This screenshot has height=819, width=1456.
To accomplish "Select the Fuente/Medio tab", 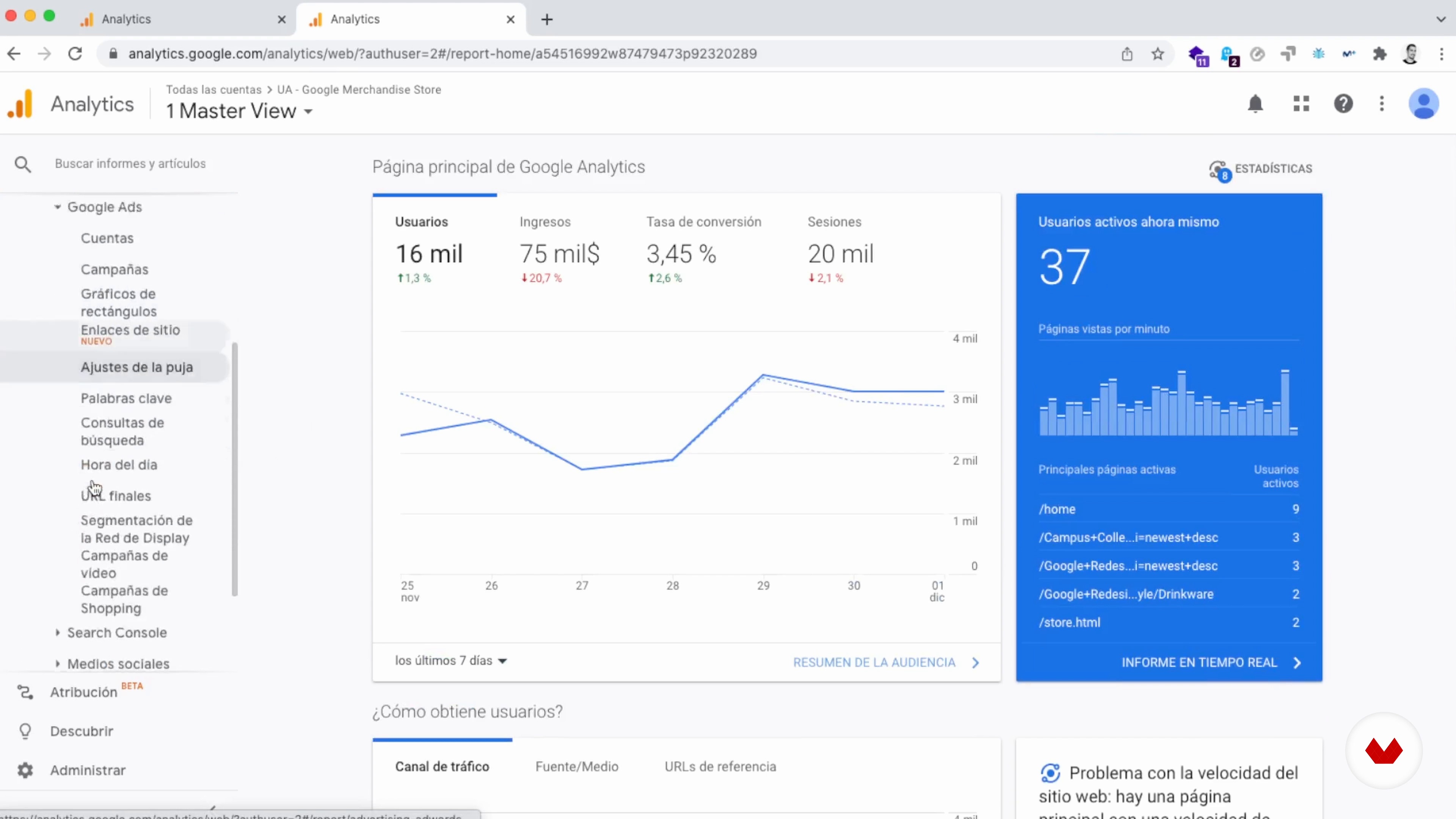I will 576,767.
